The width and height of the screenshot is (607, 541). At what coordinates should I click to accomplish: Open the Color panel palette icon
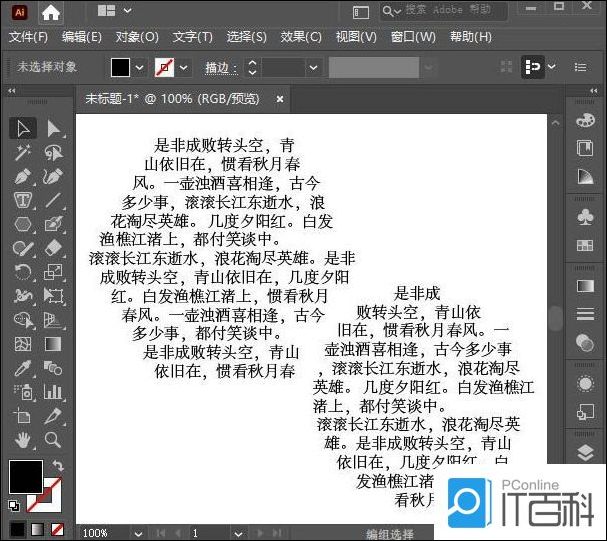coord(585,120)
